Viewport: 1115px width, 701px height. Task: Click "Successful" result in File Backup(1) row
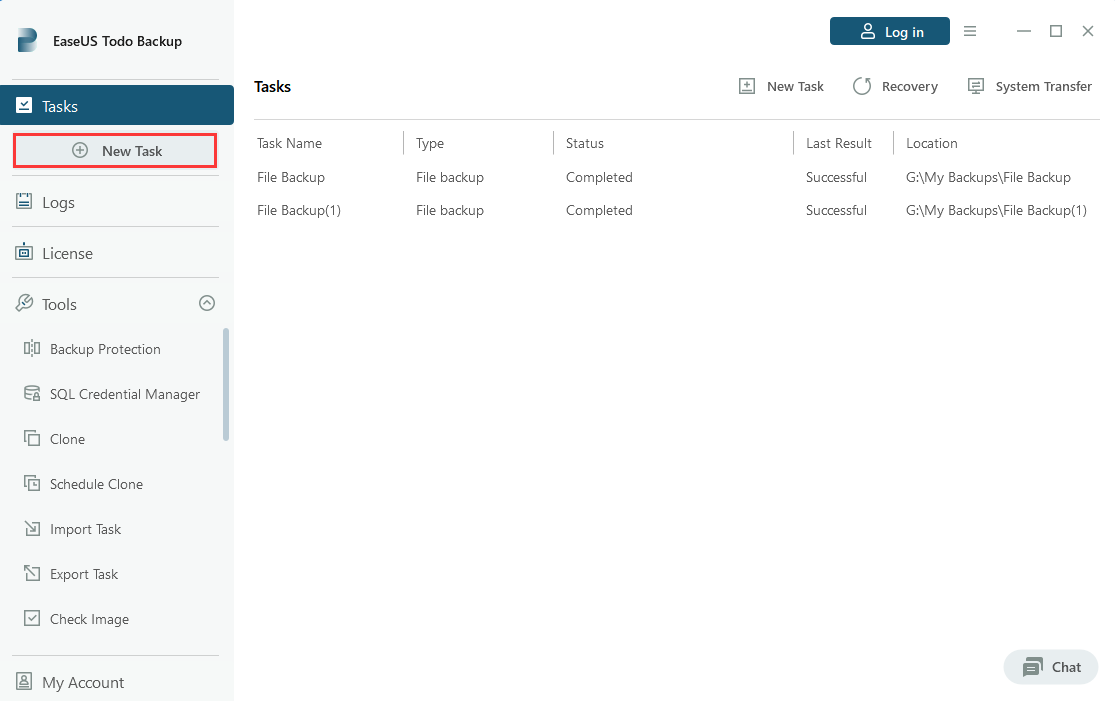pos(836,210)
